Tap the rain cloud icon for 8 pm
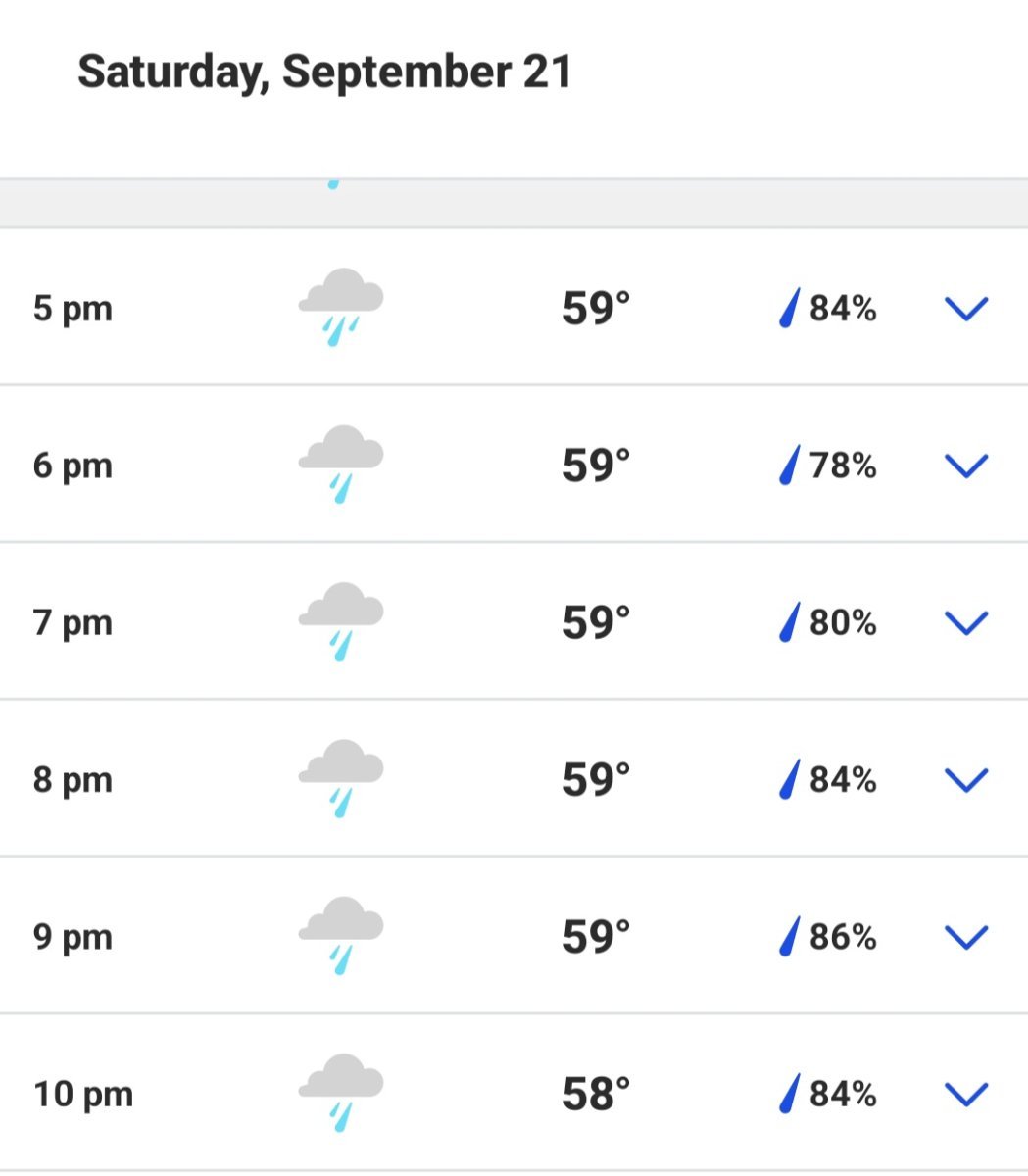The image size is (1028, 1176). (340, 779)
